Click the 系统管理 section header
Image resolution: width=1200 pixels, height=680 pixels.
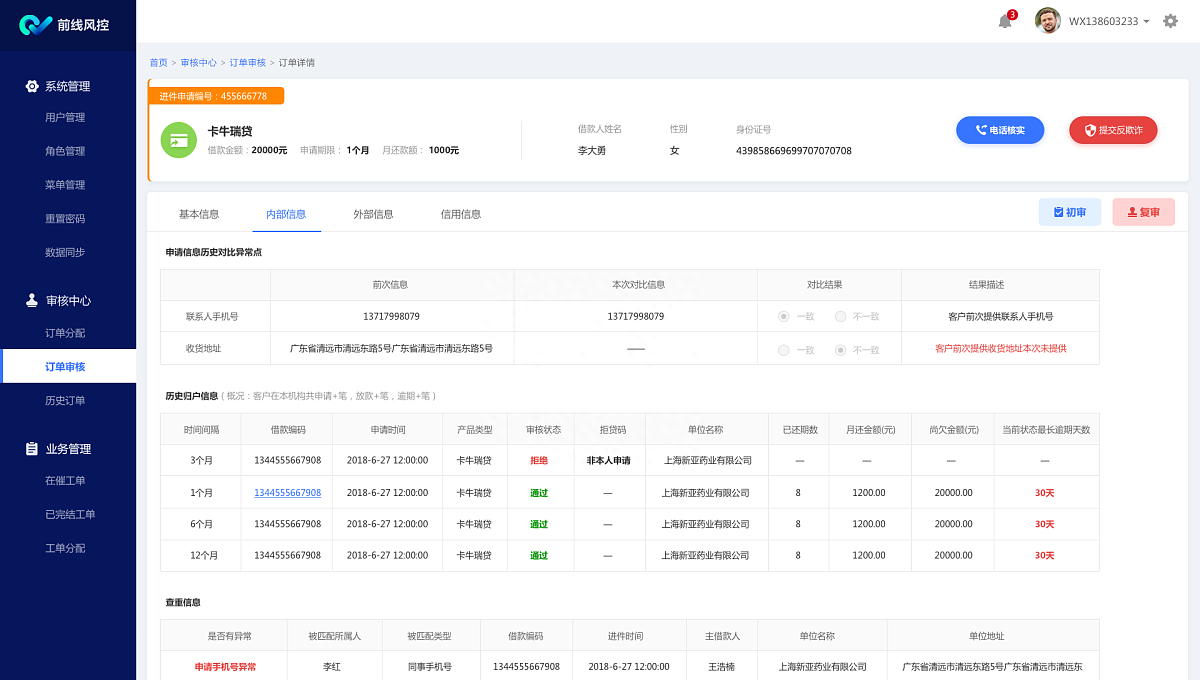point(68,86)
